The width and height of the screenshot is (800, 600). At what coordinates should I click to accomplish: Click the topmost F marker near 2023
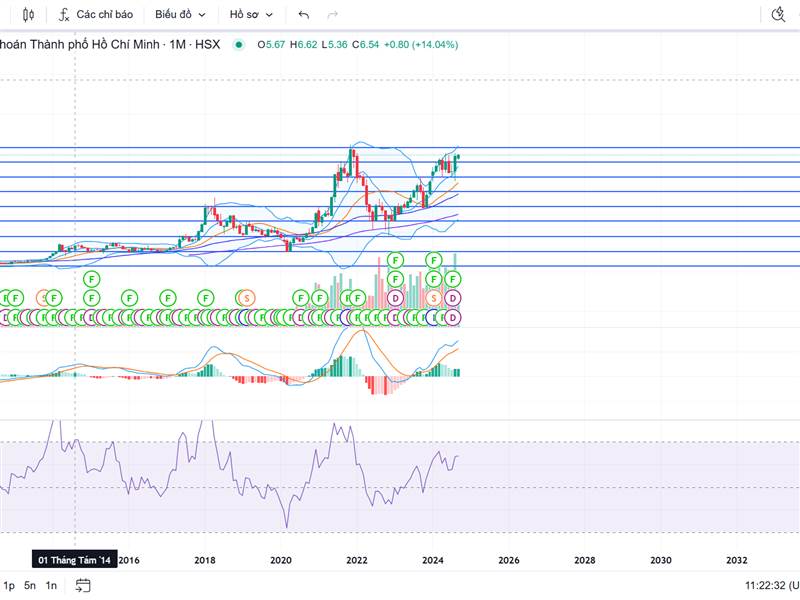(395, 260)
